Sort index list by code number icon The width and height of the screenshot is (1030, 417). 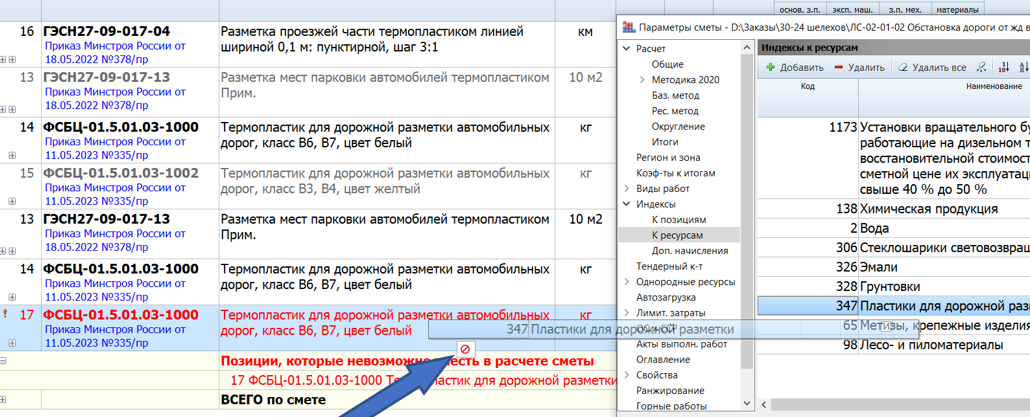pyautogui.click(x=1004, y=67)
